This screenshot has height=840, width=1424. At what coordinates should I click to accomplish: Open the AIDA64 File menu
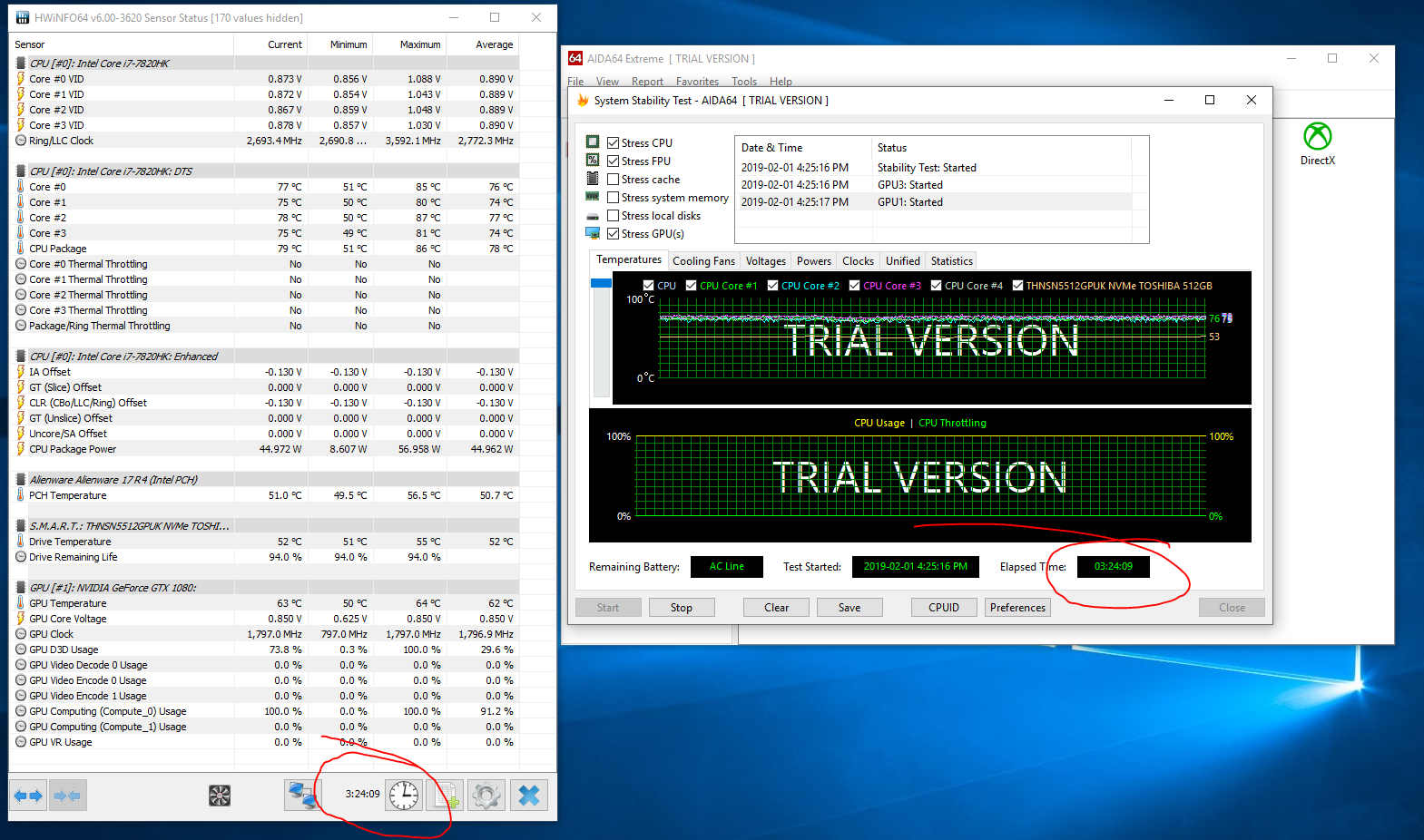point(575,82)
